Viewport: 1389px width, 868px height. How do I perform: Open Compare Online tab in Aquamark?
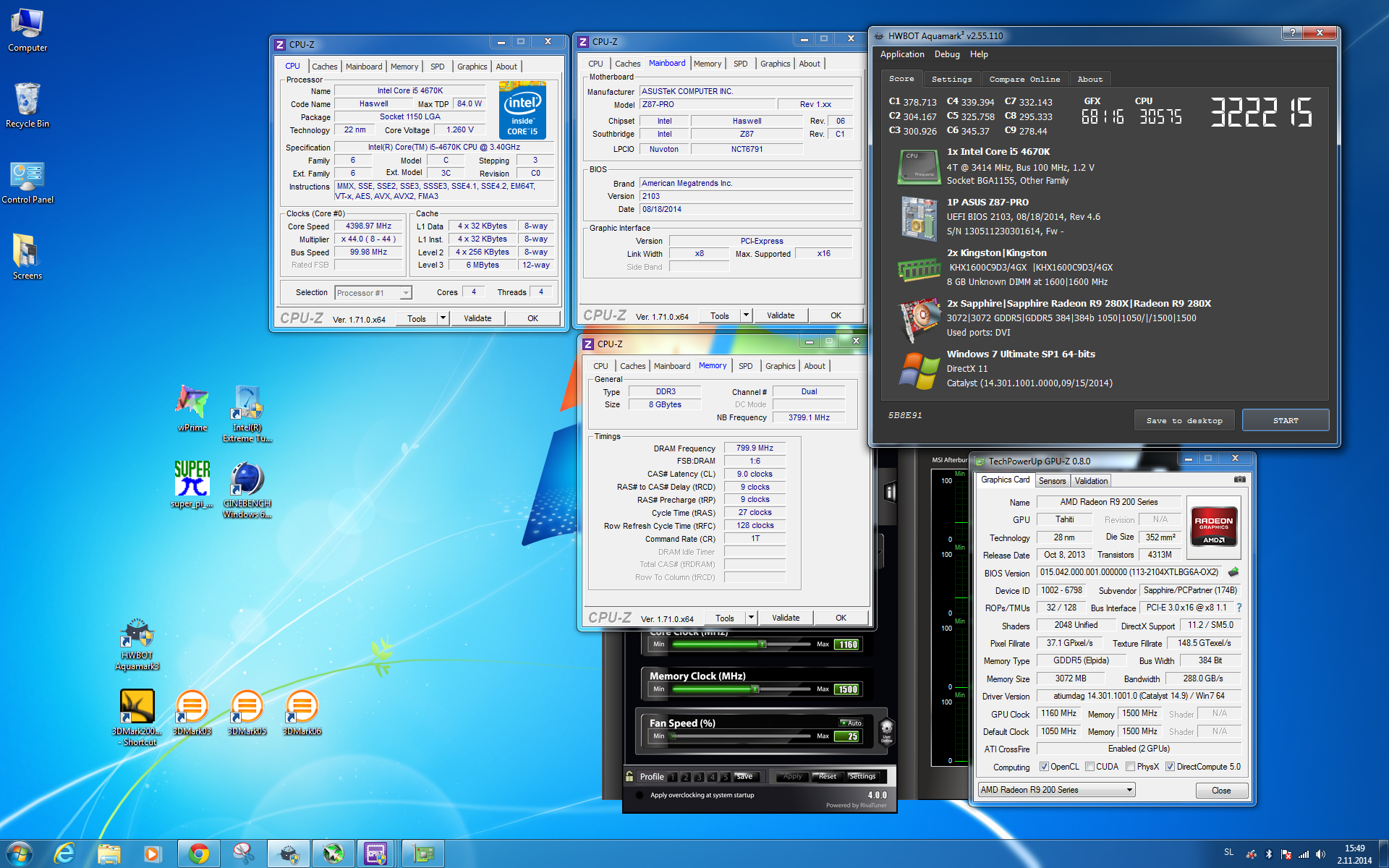1024,80
